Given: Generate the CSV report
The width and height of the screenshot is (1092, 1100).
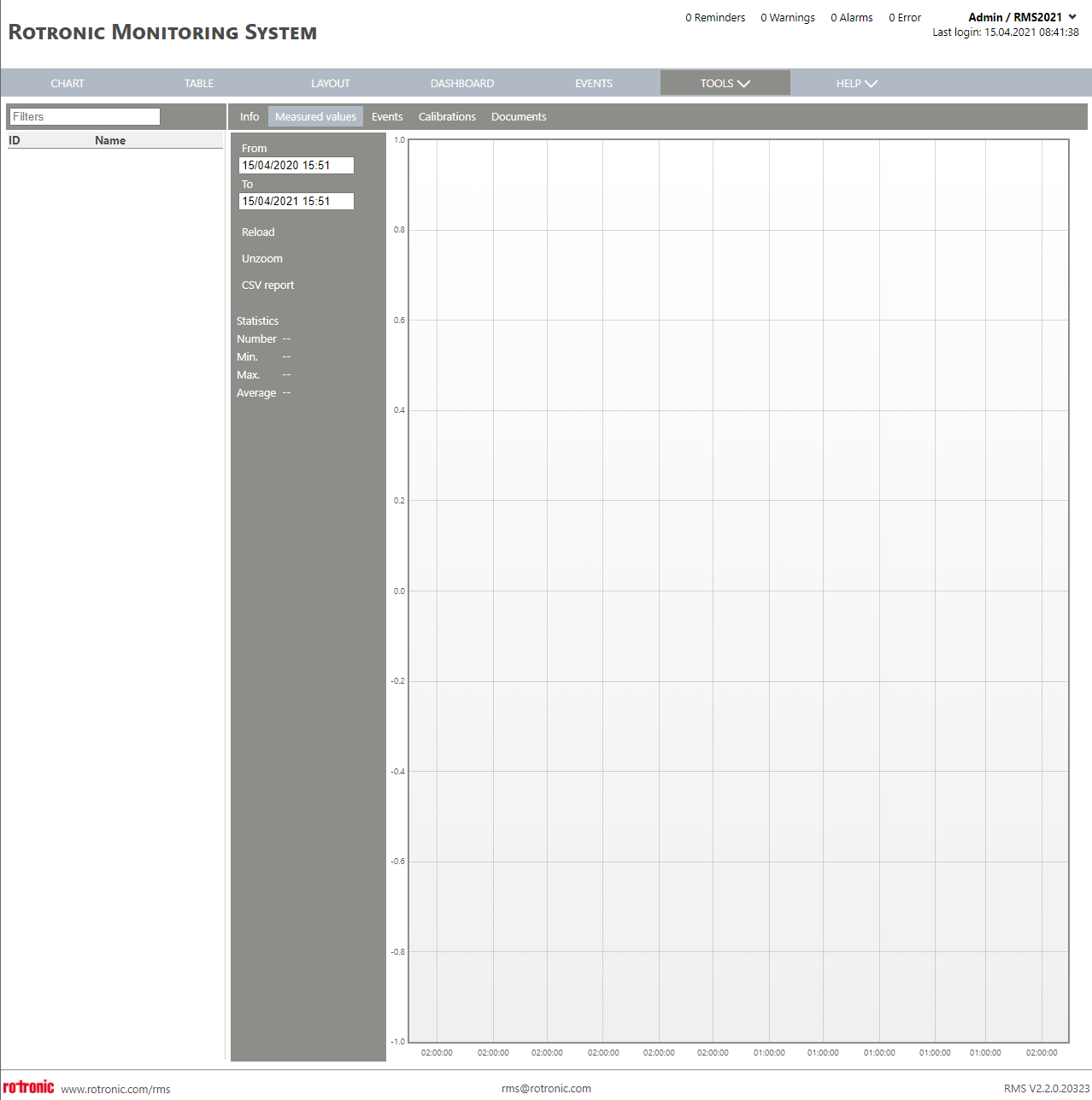Looking at the screenshot, I should point(267,285).
